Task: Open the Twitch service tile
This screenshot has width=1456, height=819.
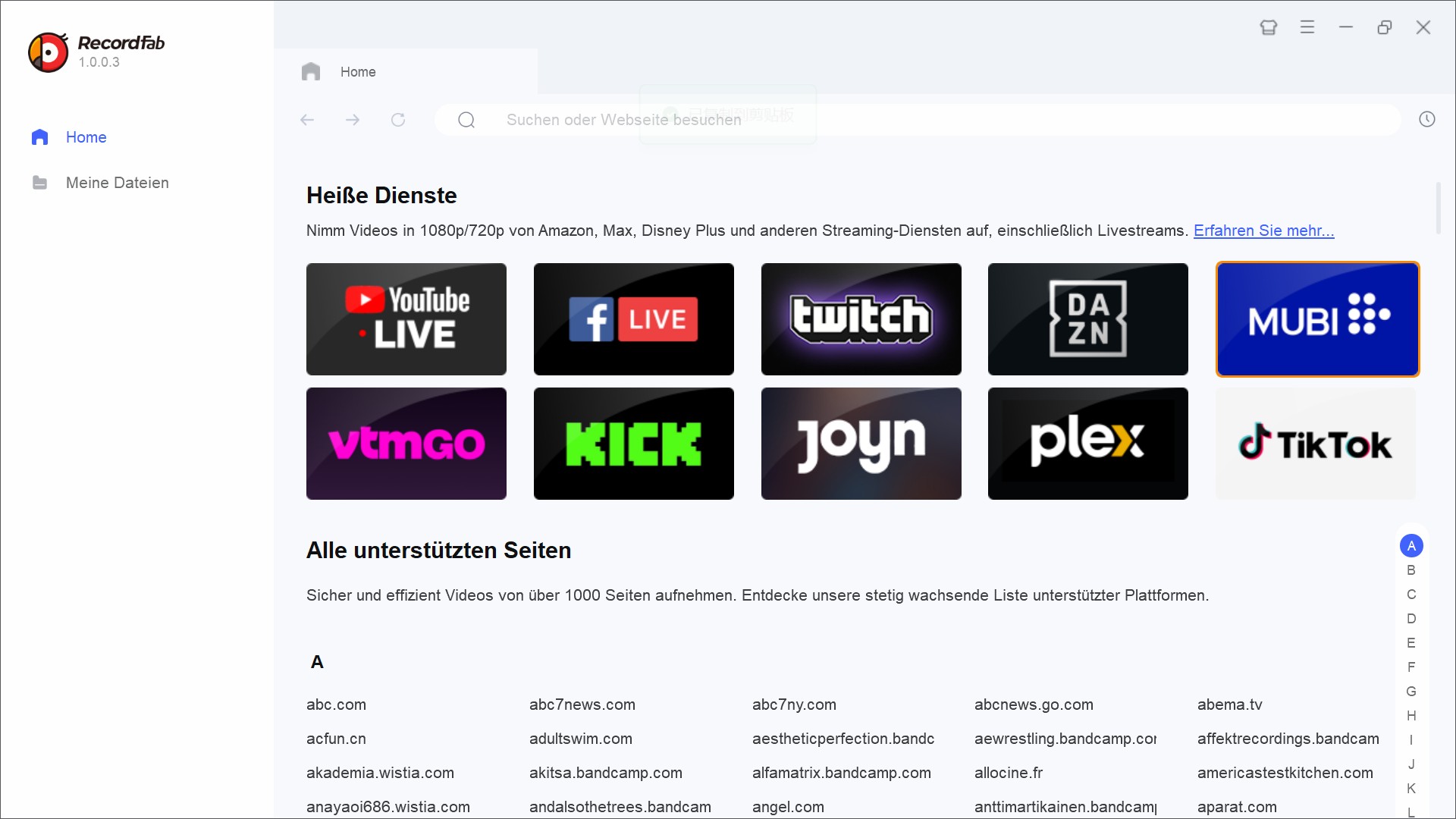Action: click(861, 319)
